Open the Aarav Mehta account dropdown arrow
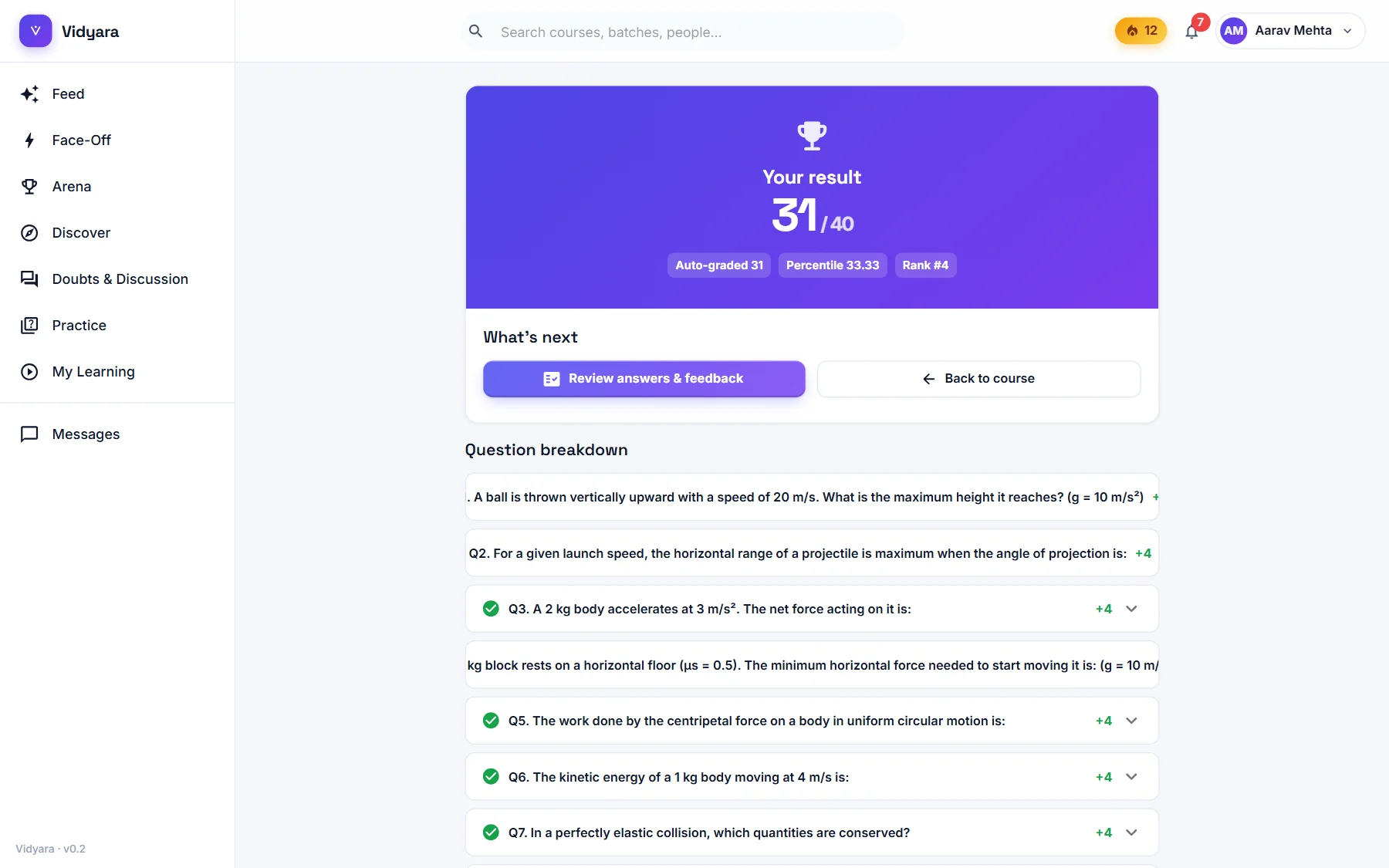1389x868 pixels. pyautogui.click(x=1348, y=32)
